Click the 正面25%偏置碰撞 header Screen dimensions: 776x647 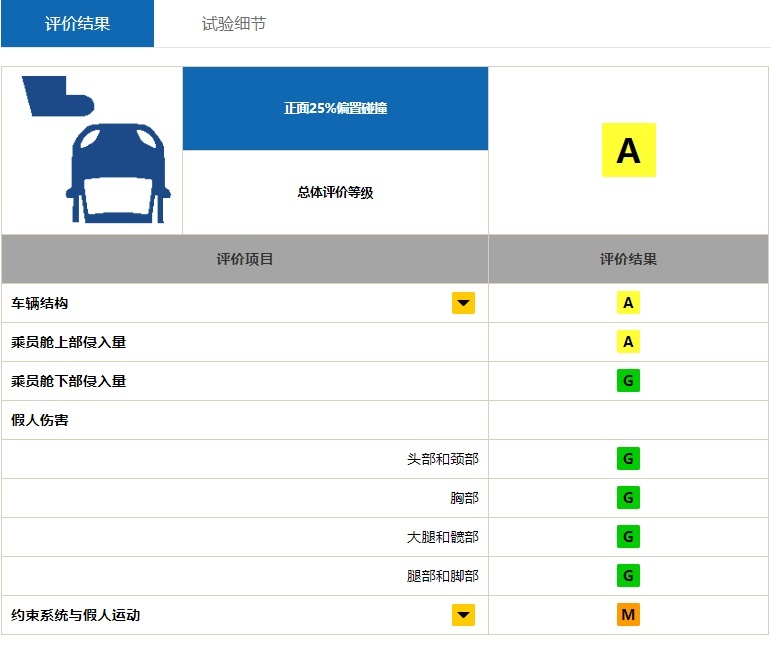[336, 108]
